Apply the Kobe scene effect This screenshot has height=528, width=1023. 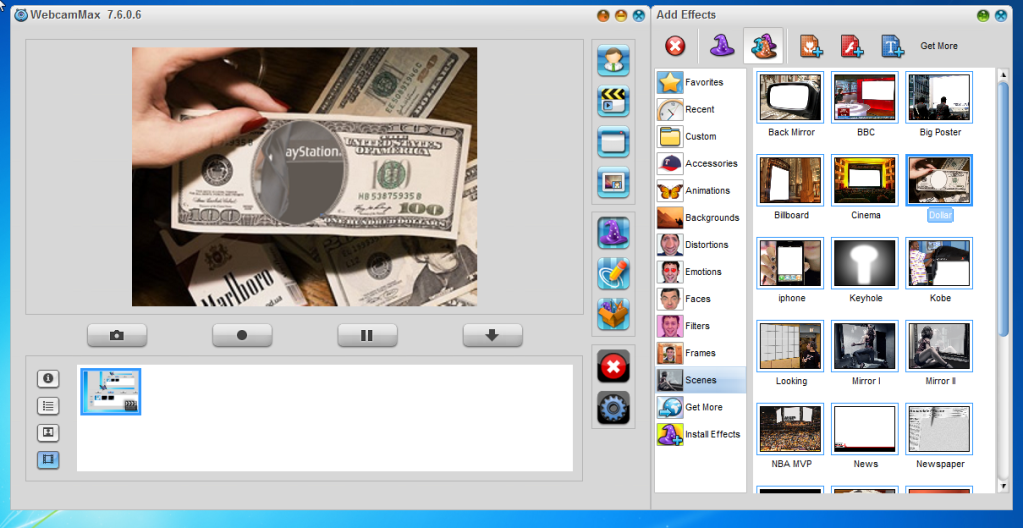click(x=939, y=263)
